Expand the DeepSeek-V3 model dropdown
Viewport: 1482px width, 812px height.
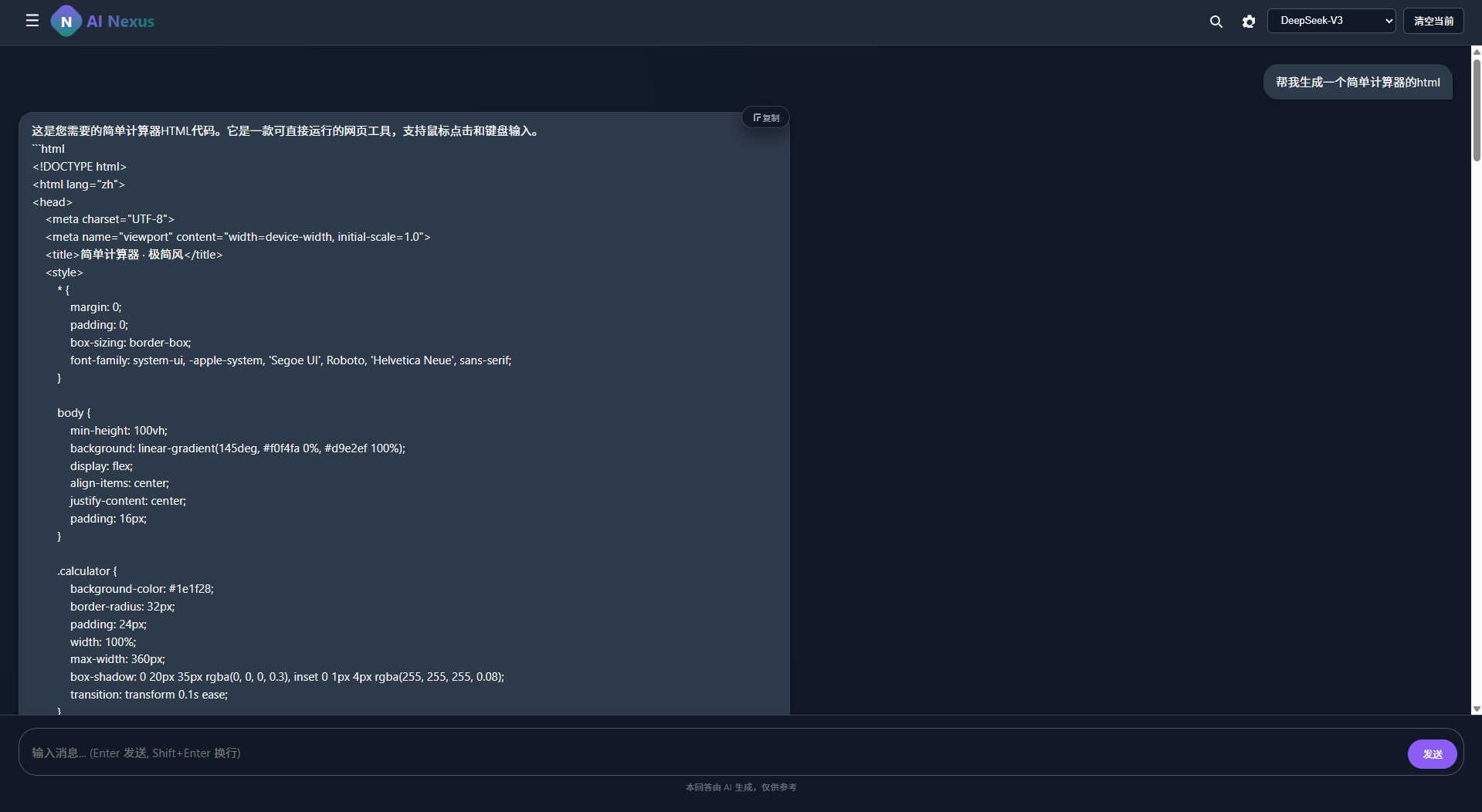pos(1331,21)
